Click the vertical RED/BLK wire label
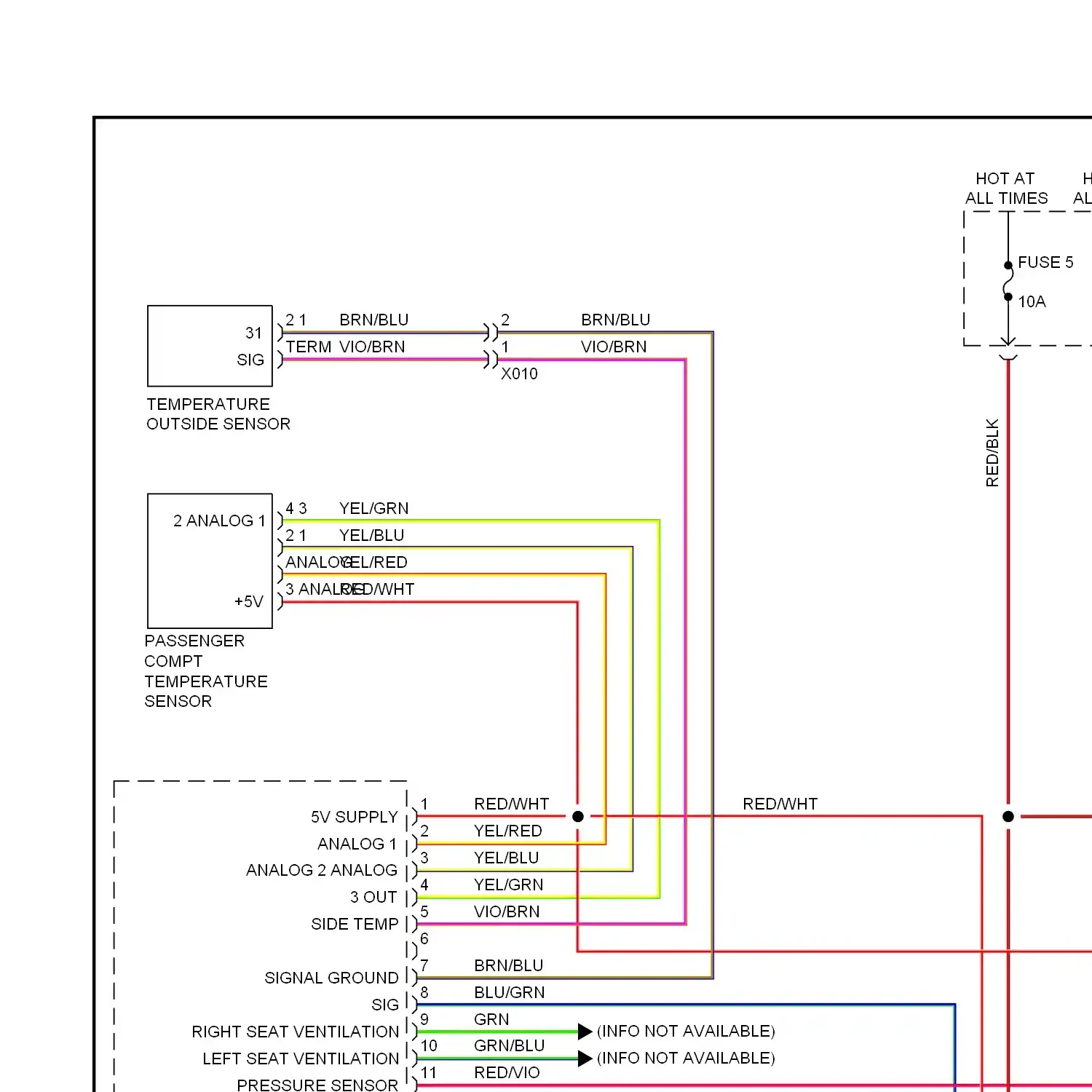The image size is (1092, 1092). [992, 453]
